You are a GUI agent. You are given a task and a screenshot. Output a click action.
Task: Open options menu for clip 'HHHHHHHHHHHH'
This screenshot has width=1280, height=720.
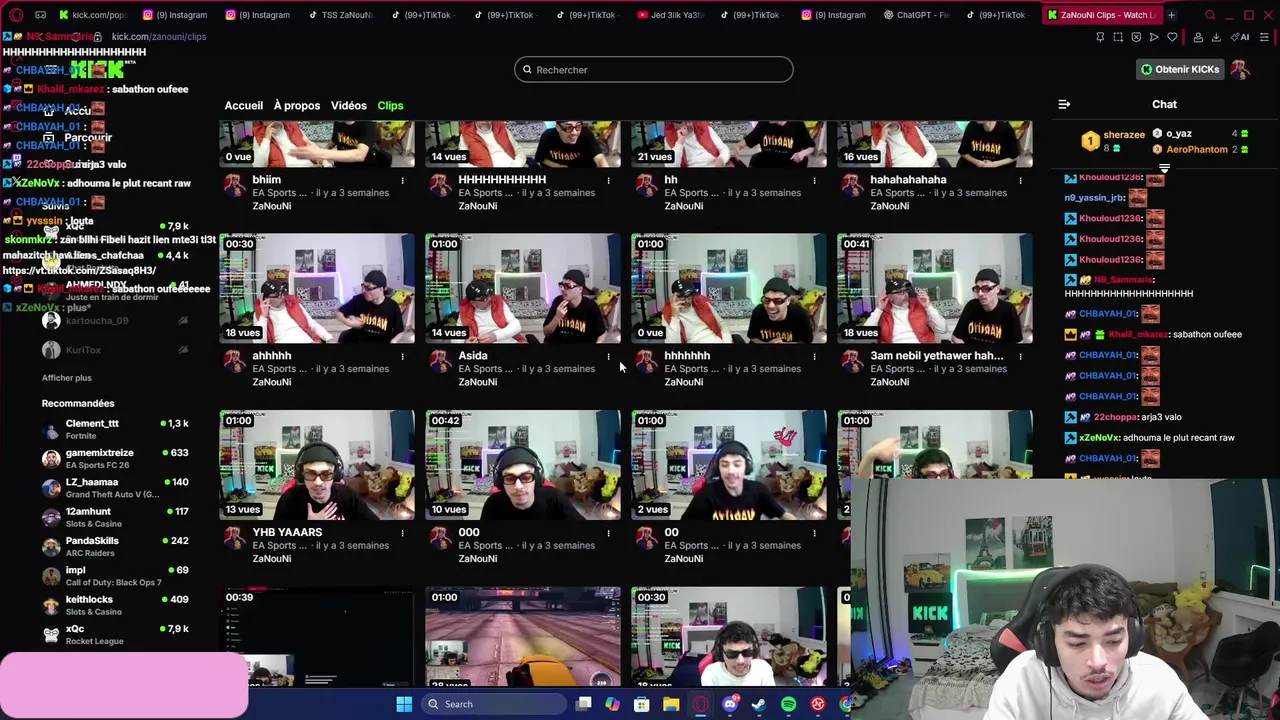coord(608,180)
